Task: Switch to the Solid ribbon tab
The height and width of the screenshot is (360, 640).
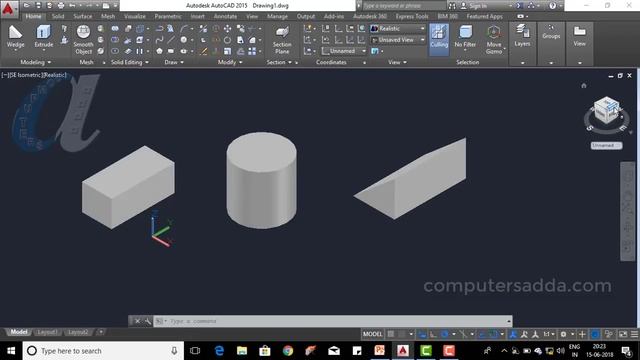Action: coord(58,16)
